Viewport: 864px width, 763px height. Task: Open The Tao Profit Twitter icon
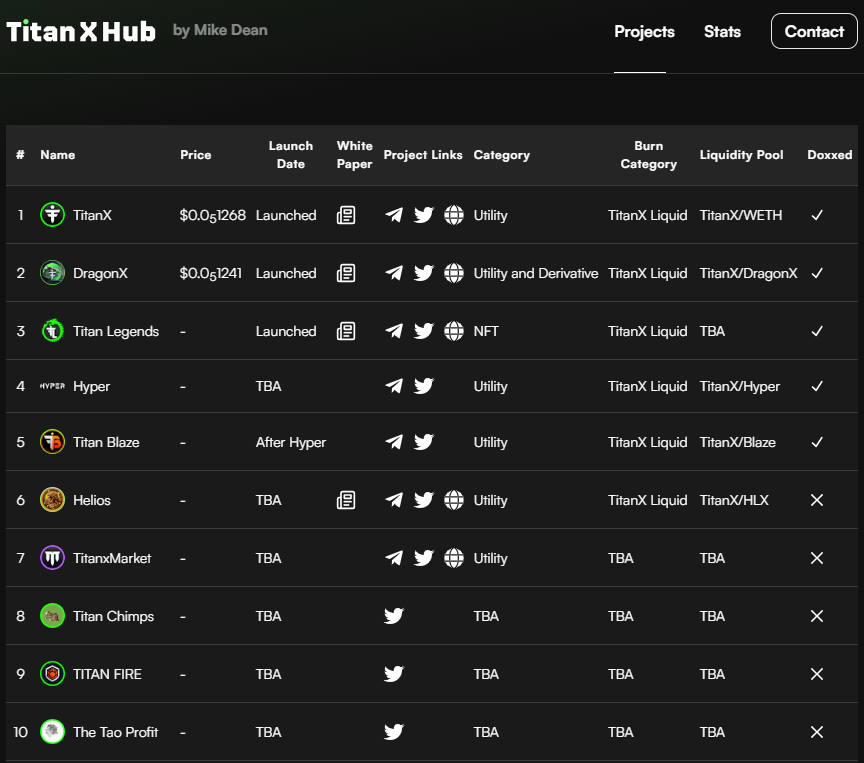394,732
